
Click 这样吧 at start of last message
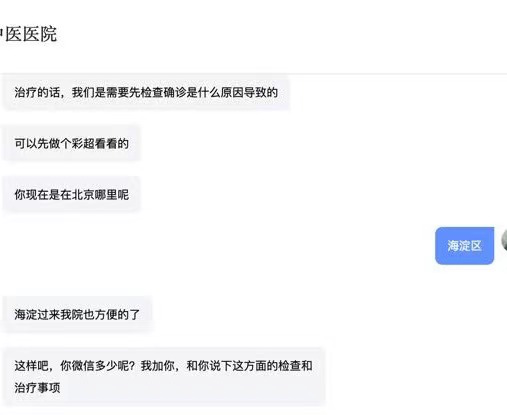click(32, 366)
